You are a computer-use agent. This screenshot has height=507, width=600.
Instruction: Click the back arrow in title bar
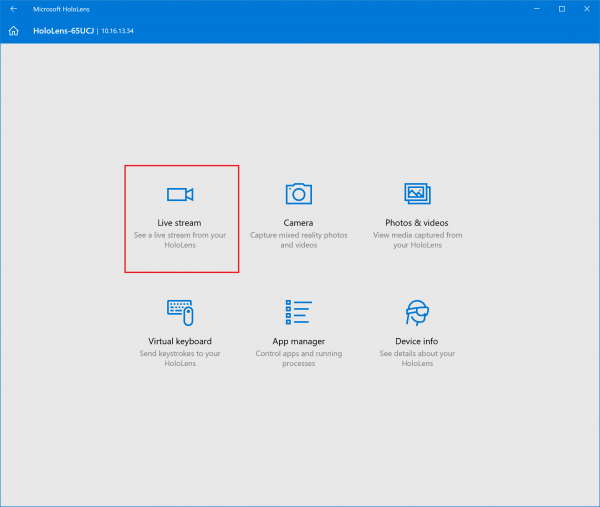(14, 9)
